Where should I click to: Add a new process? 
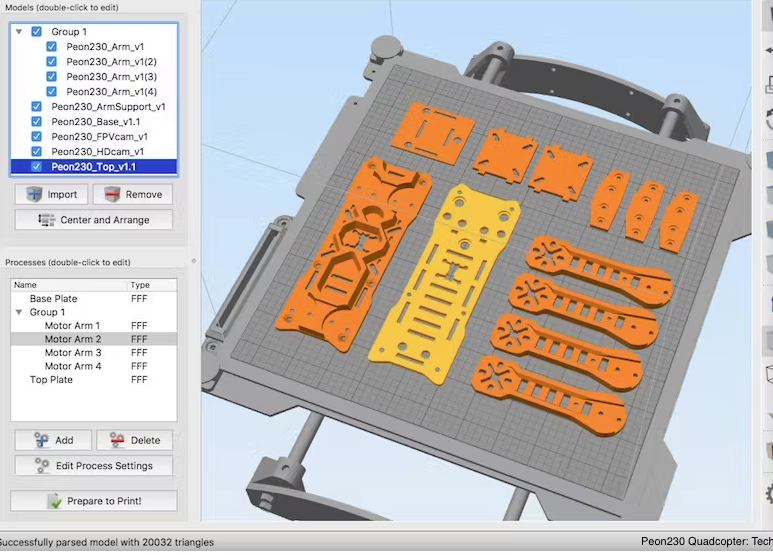click(53, 440)
